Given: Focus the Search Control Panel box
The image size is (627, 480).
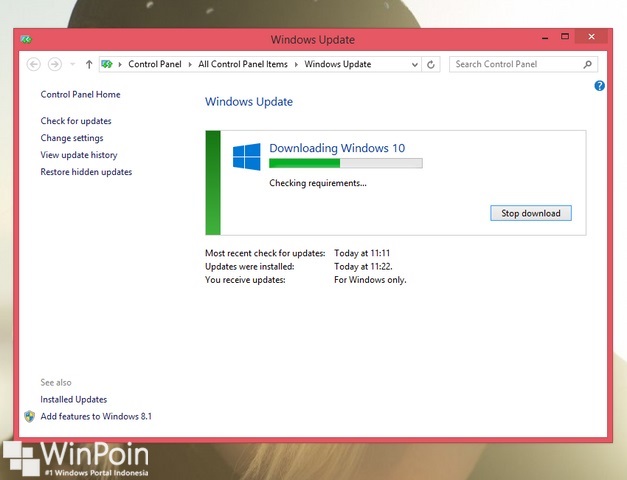Looking at the screenshot, I should click(523, 64).
